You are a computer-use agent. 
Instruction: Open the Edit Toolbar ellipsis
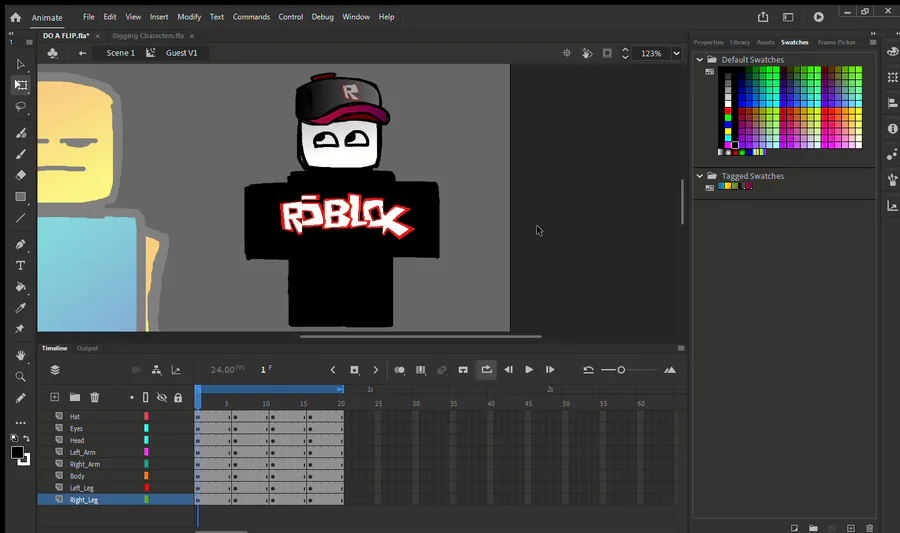(21, 423)
